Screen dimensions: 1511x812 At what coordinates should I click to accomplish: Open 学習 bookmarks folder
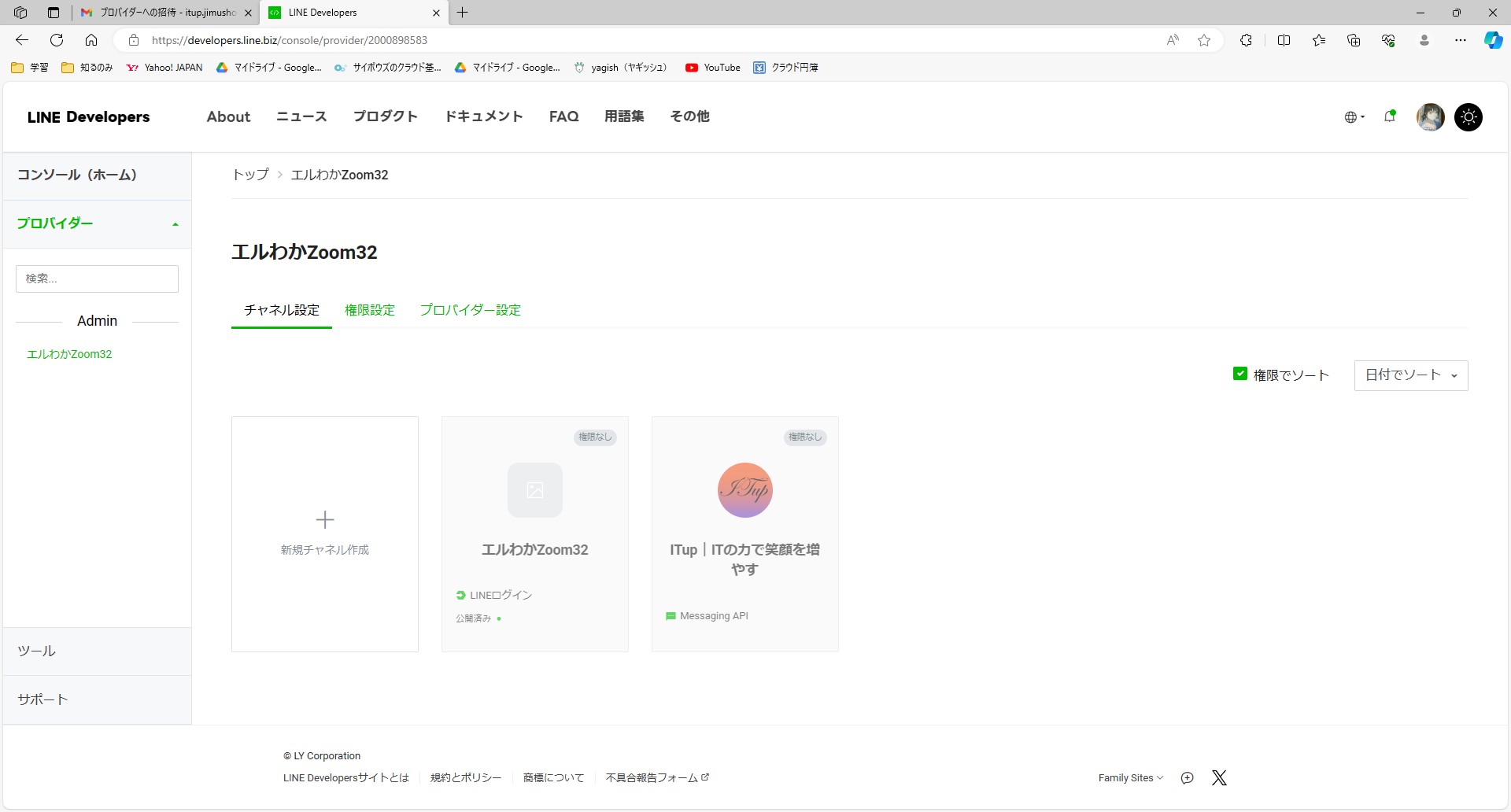pyautogui.click(x=30, y=68)
